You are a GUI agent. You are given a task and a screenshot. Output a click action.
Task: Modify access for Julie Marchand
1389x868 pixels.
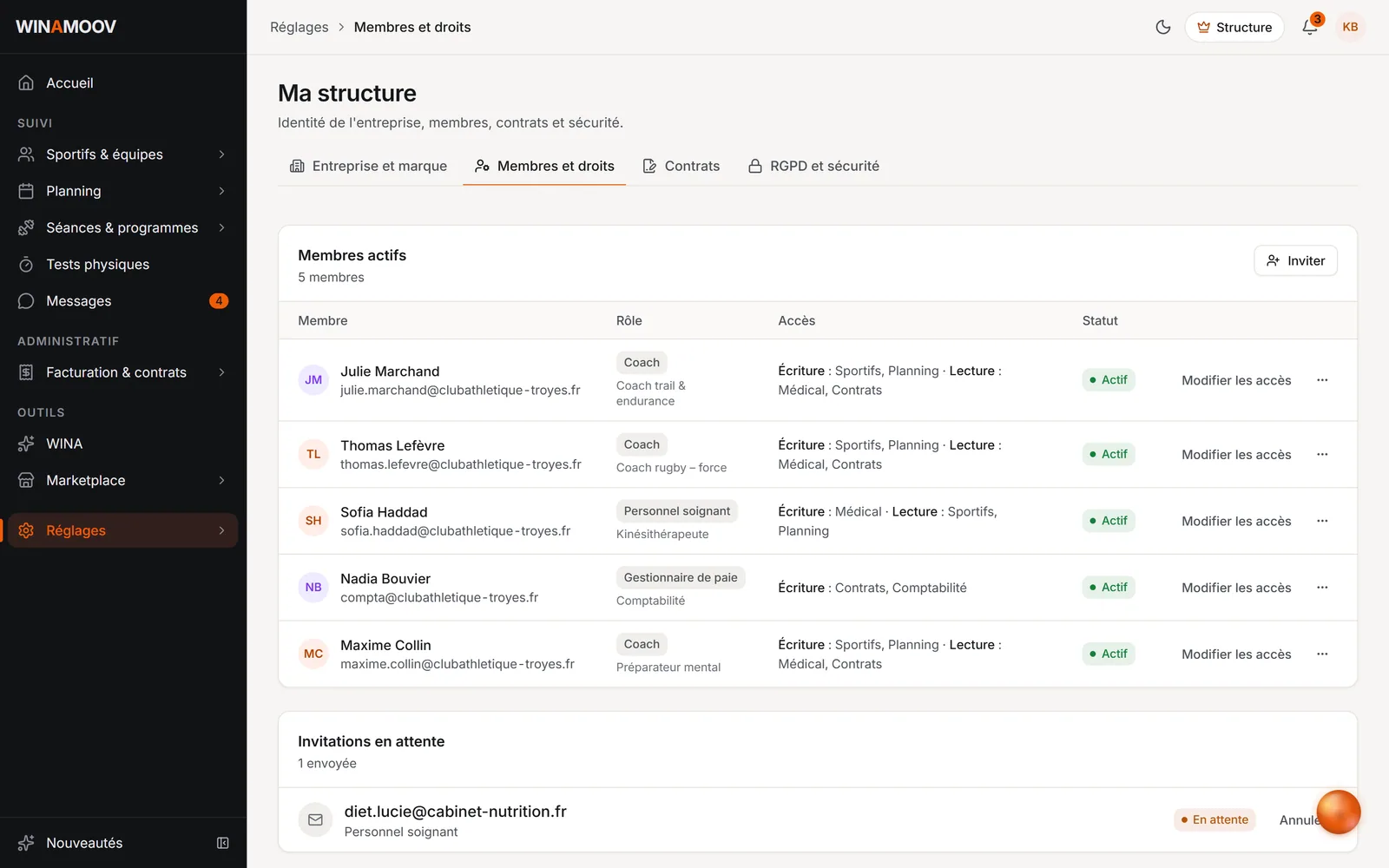[x=1236, y=380]
